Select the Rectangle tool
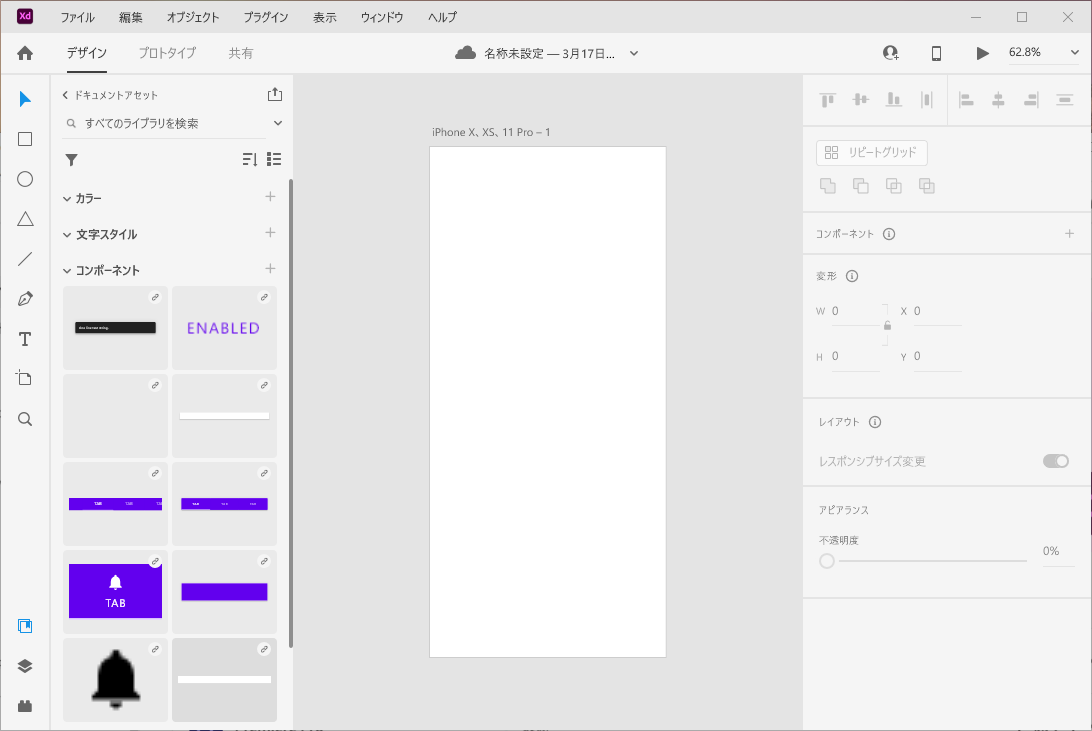Viewport: 1092px width, 731px height. pyautogui.click(x=24, y=139)
